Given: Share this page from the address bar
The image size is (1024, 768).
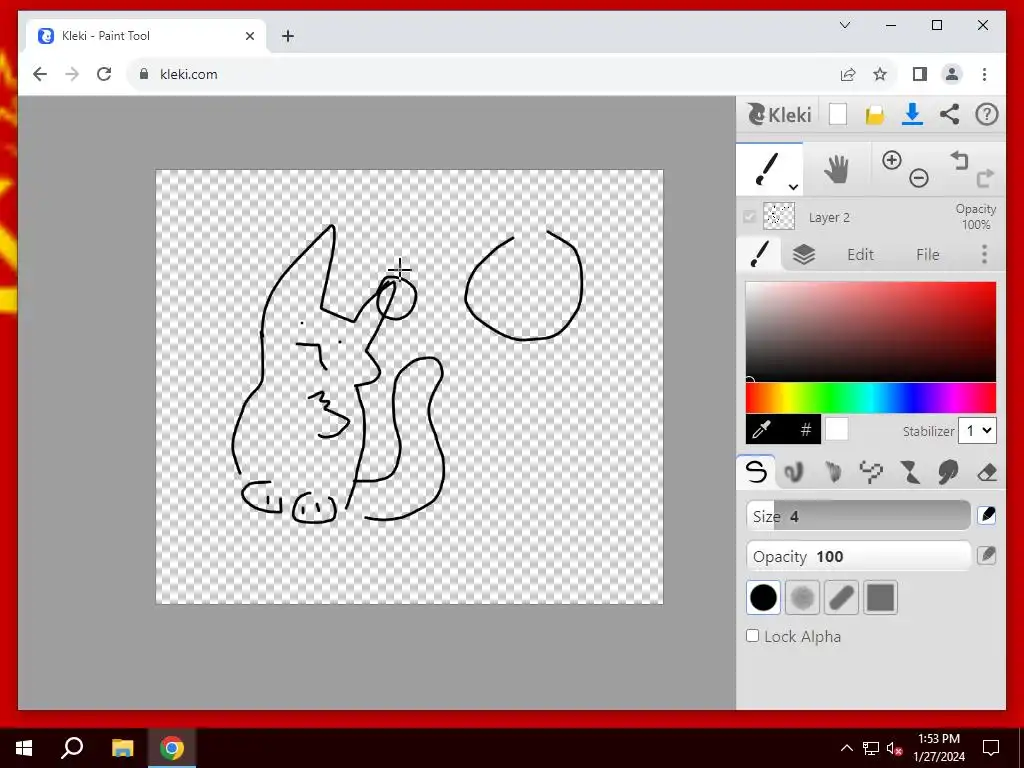Looking at the screenshot, I should [848, 74].
